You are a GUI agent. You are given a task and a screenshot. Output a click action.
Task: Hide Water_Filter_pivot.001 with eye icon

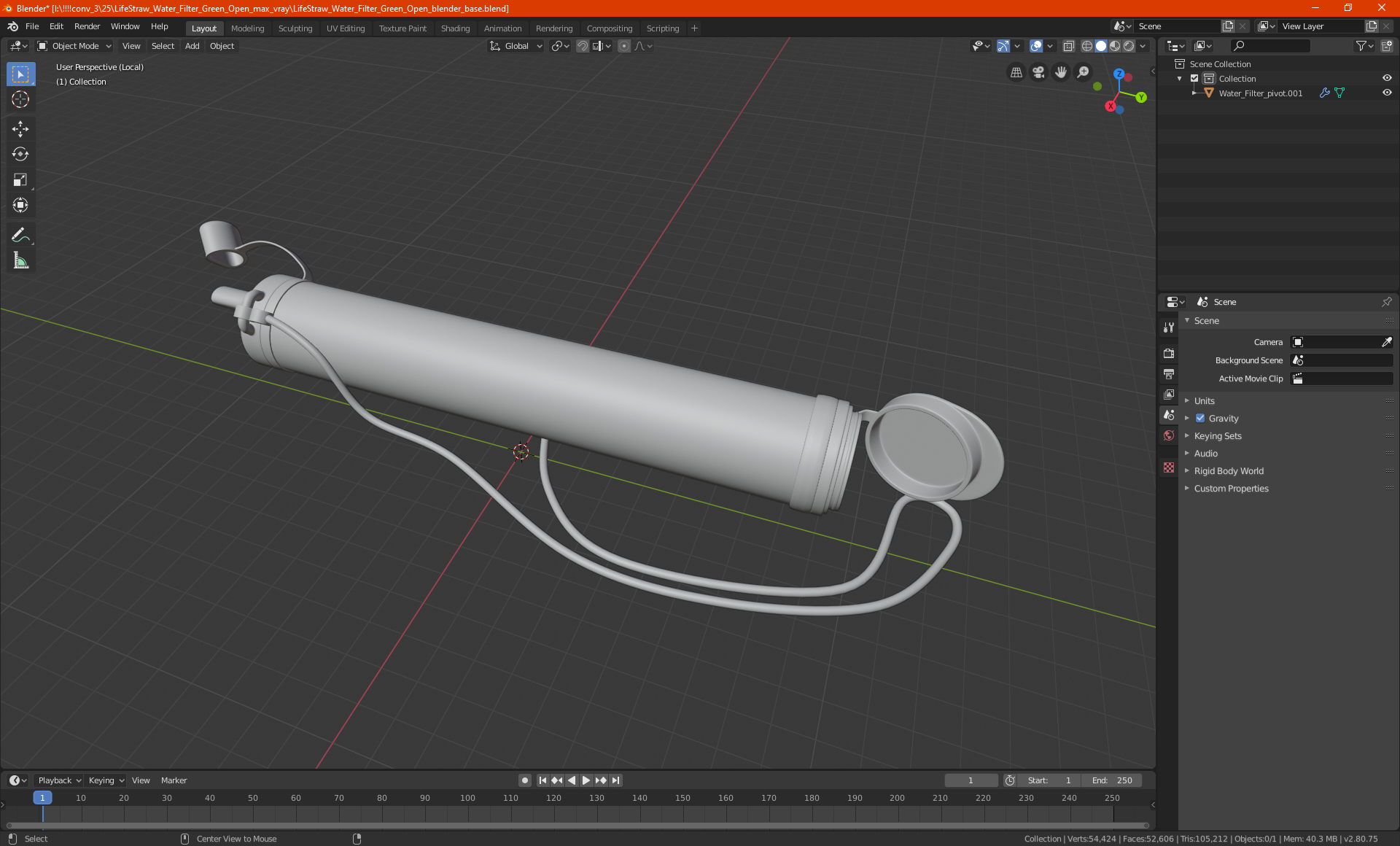pos(1387,93)
